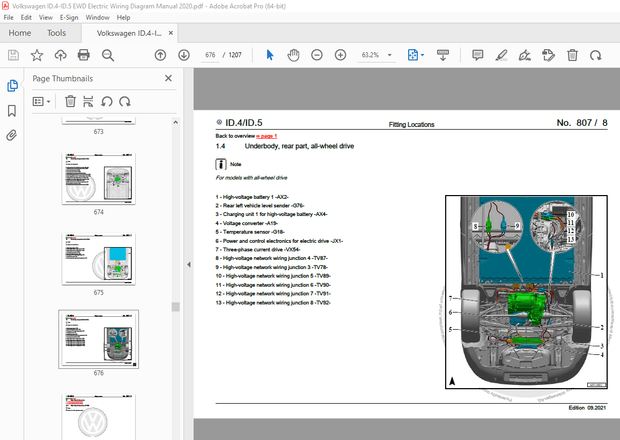Click the text 'Temperature sensor -G18-'
Image resolution: width=620 pixels, height=440 pixels.
pos(253,232)
